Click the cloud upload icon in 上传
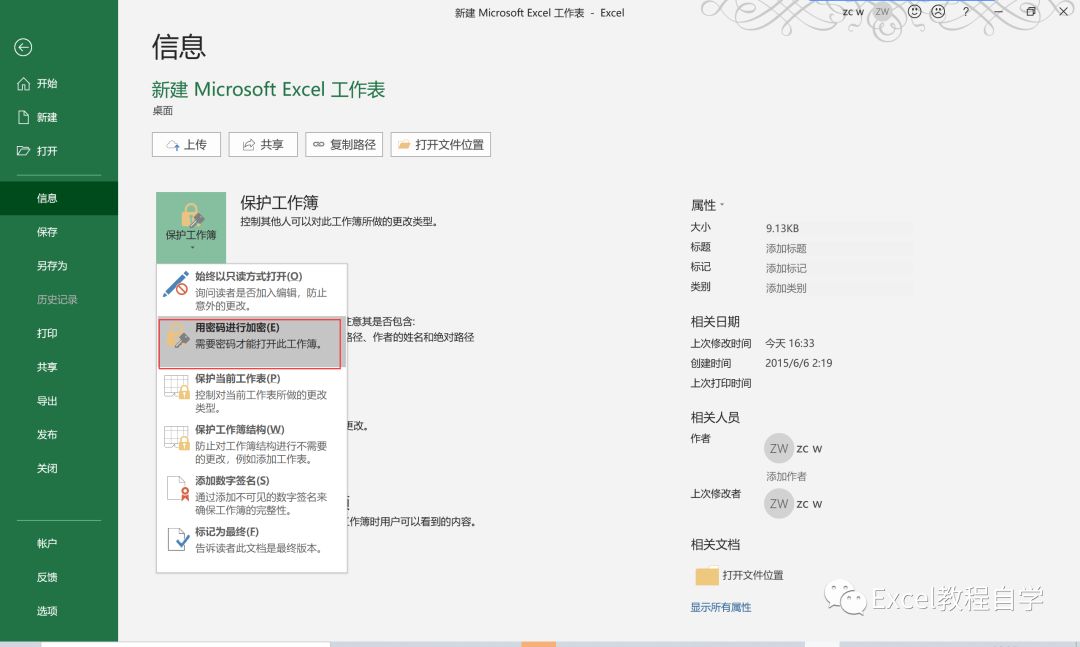 point(173,145)
